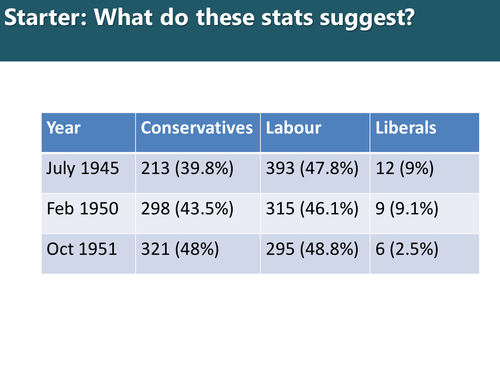
Task: Select the Year header cell
Action: [88, 133]
